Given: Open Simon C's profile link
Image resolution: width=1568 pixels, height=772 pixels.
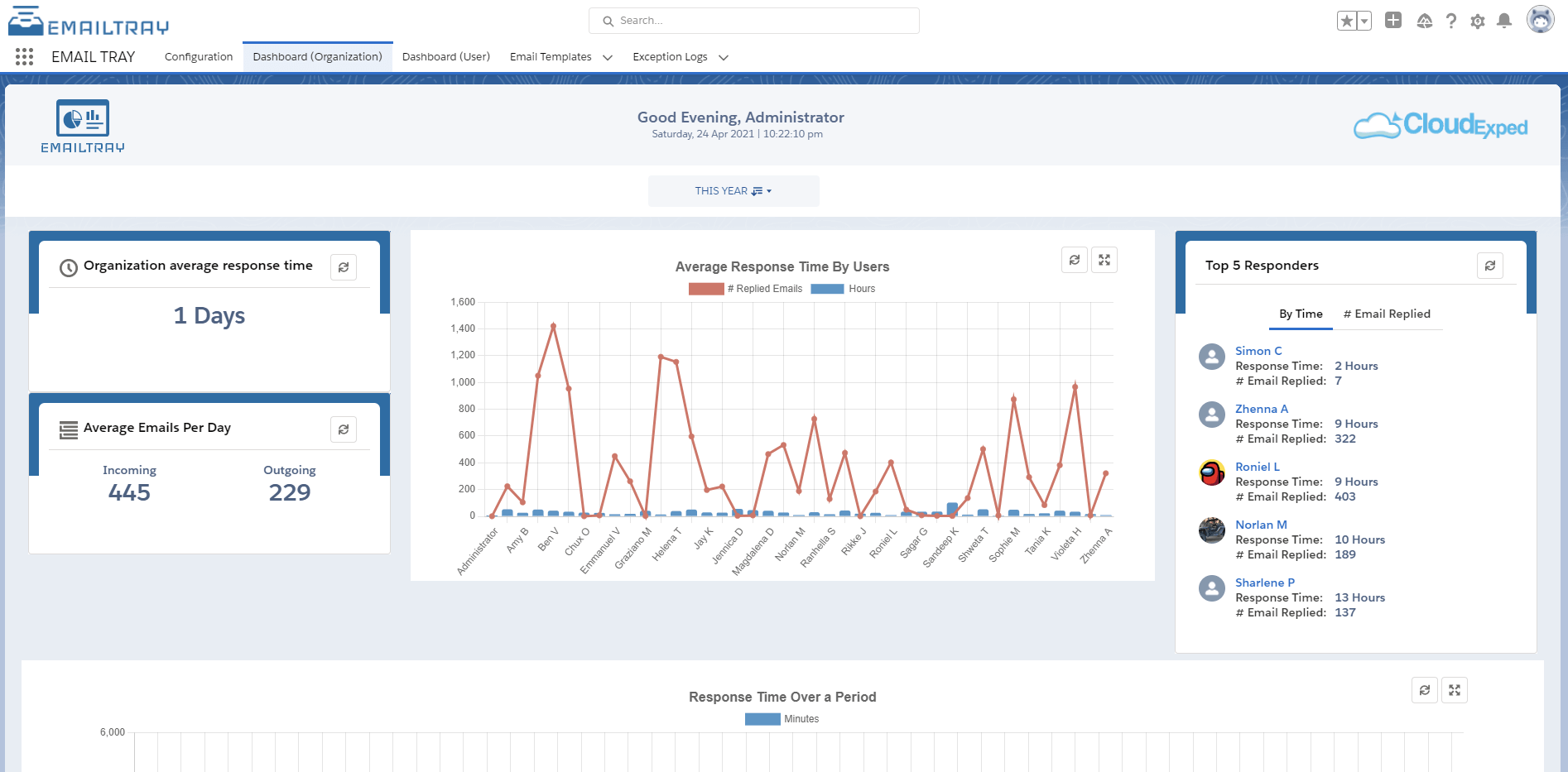Looking at the screenshot, I should click(1258, 350).
